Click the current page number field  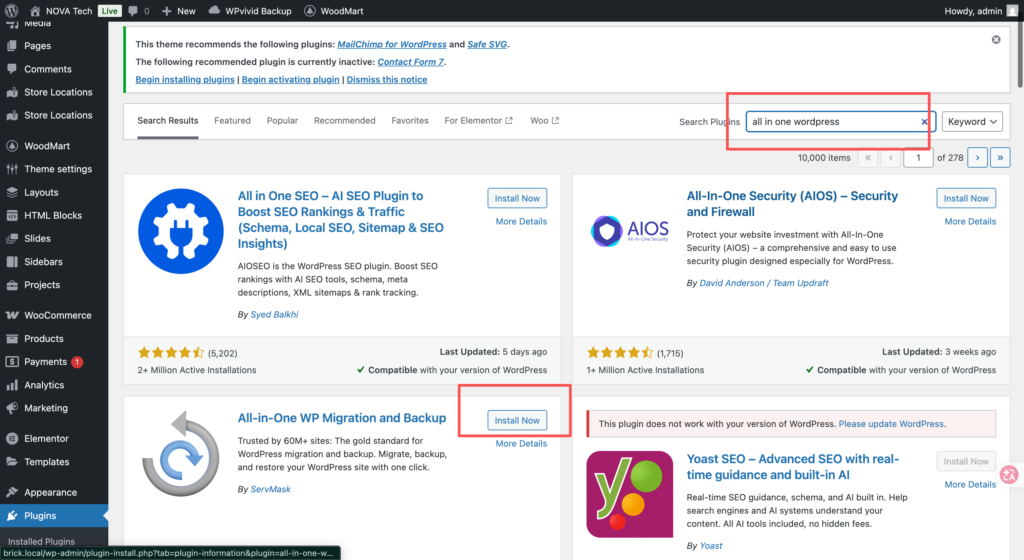click(918, 157)
